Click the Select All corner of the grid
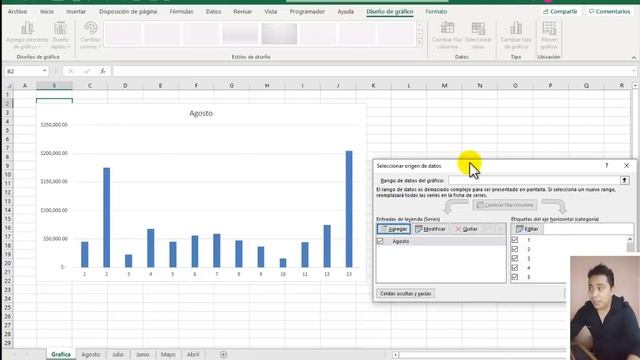This screenshot has width=640, height=360. (9, 85)
